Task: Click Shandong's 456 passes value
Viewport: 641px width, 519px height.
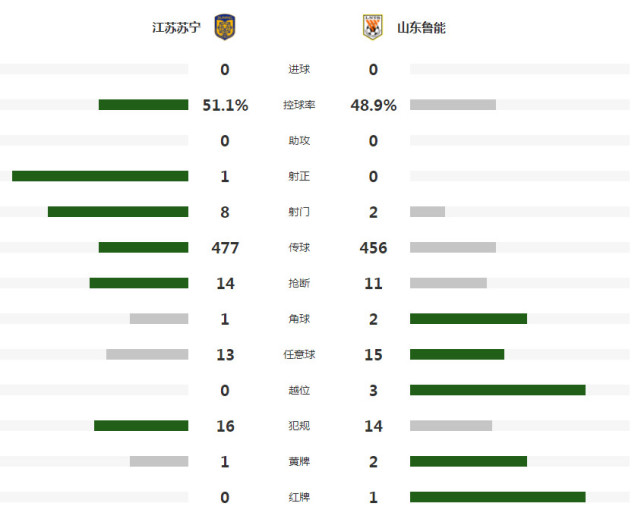Action: [373, 248]
